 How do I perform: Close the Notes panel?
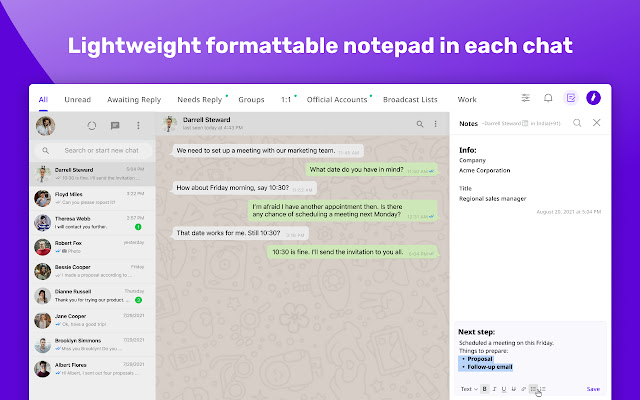[x=596, y=123]
